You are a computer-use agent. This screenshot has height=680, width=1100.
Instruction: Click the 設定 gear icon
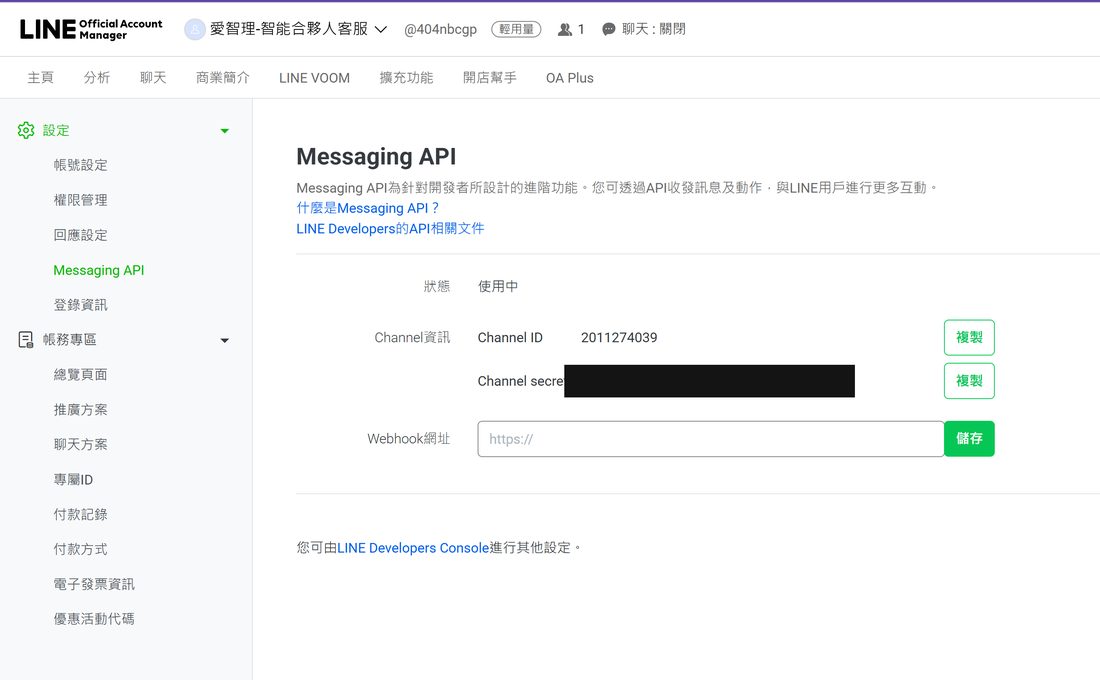coord(26,131)
